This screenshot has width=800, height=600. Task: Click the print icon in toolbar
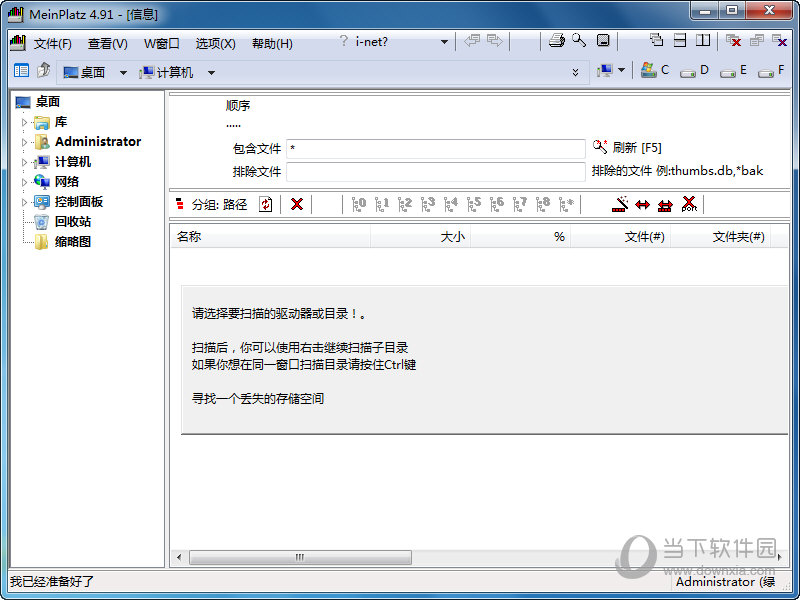pos(557,40)
